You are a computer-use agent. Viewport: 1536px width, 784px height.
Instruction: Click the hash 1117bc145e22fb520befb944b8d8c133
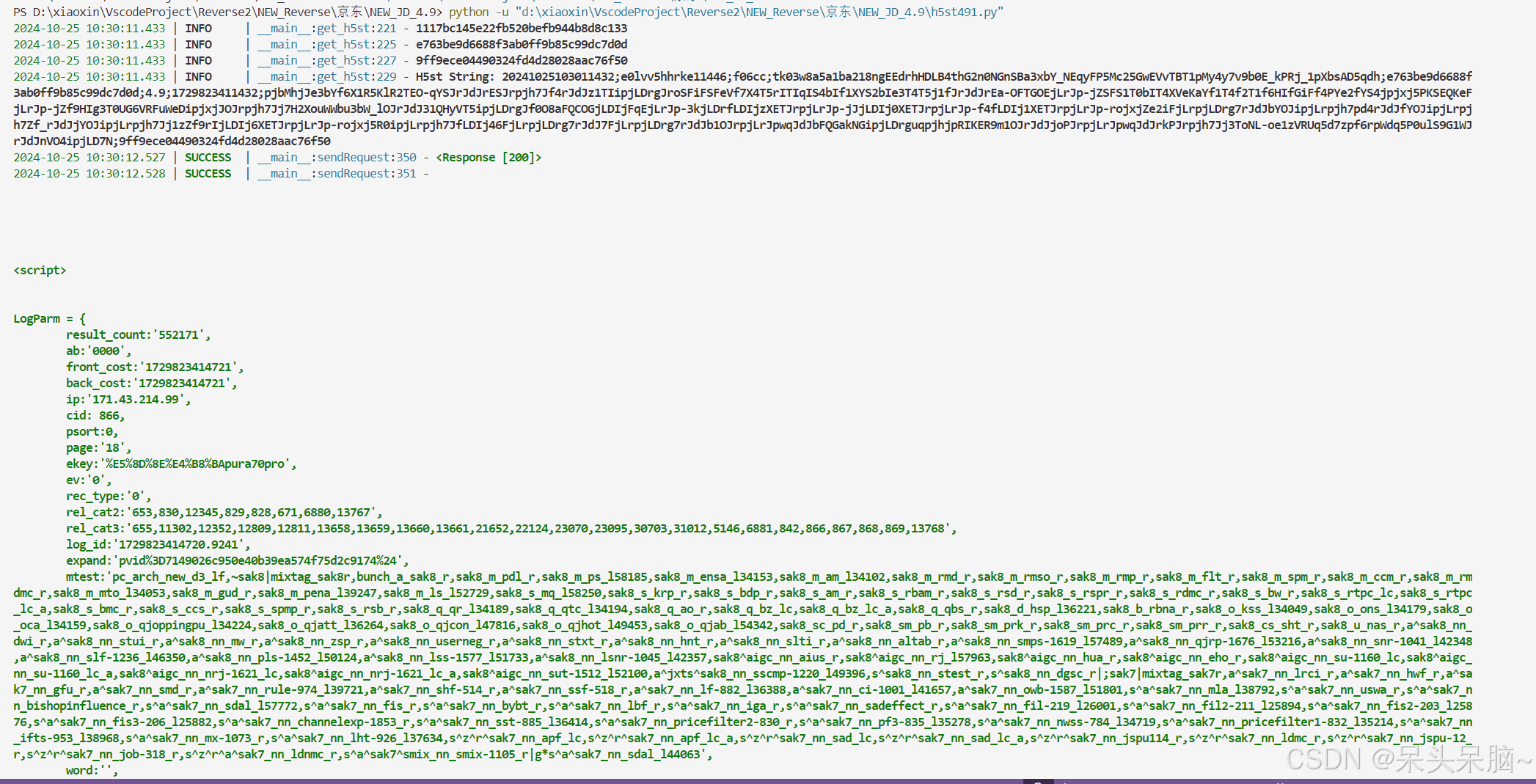522,28
